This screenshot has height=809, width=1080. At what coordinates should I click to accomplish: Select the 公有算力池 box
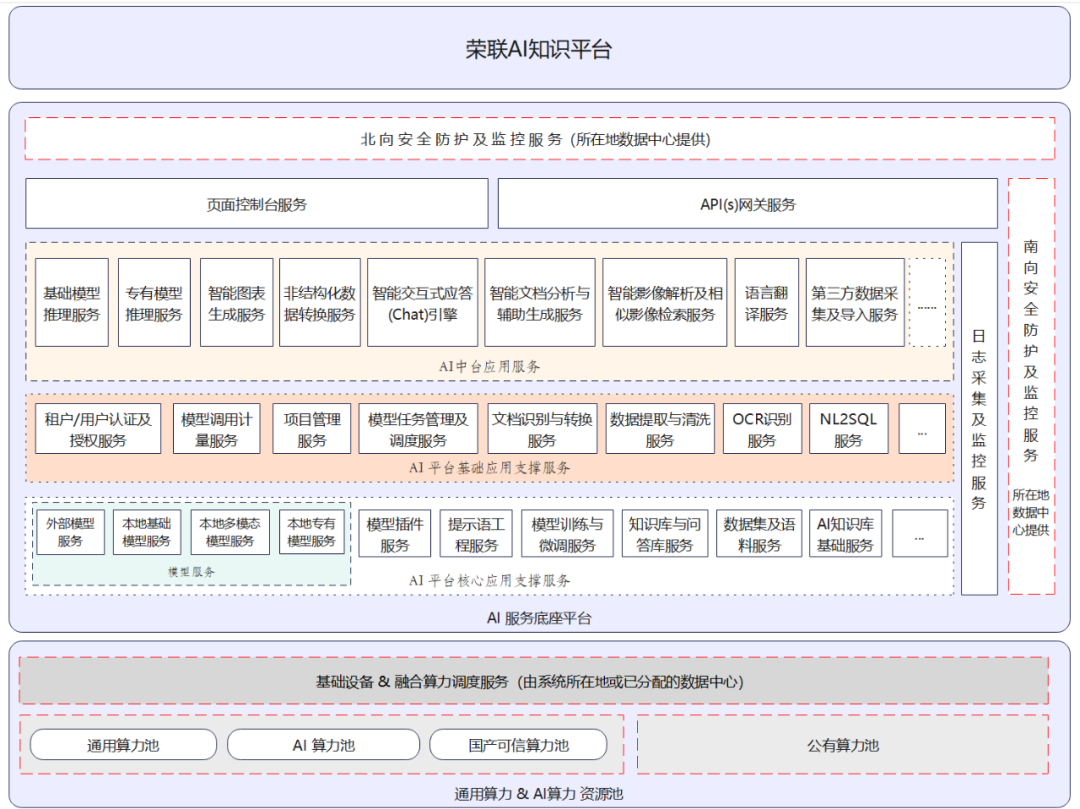(843, 745)
